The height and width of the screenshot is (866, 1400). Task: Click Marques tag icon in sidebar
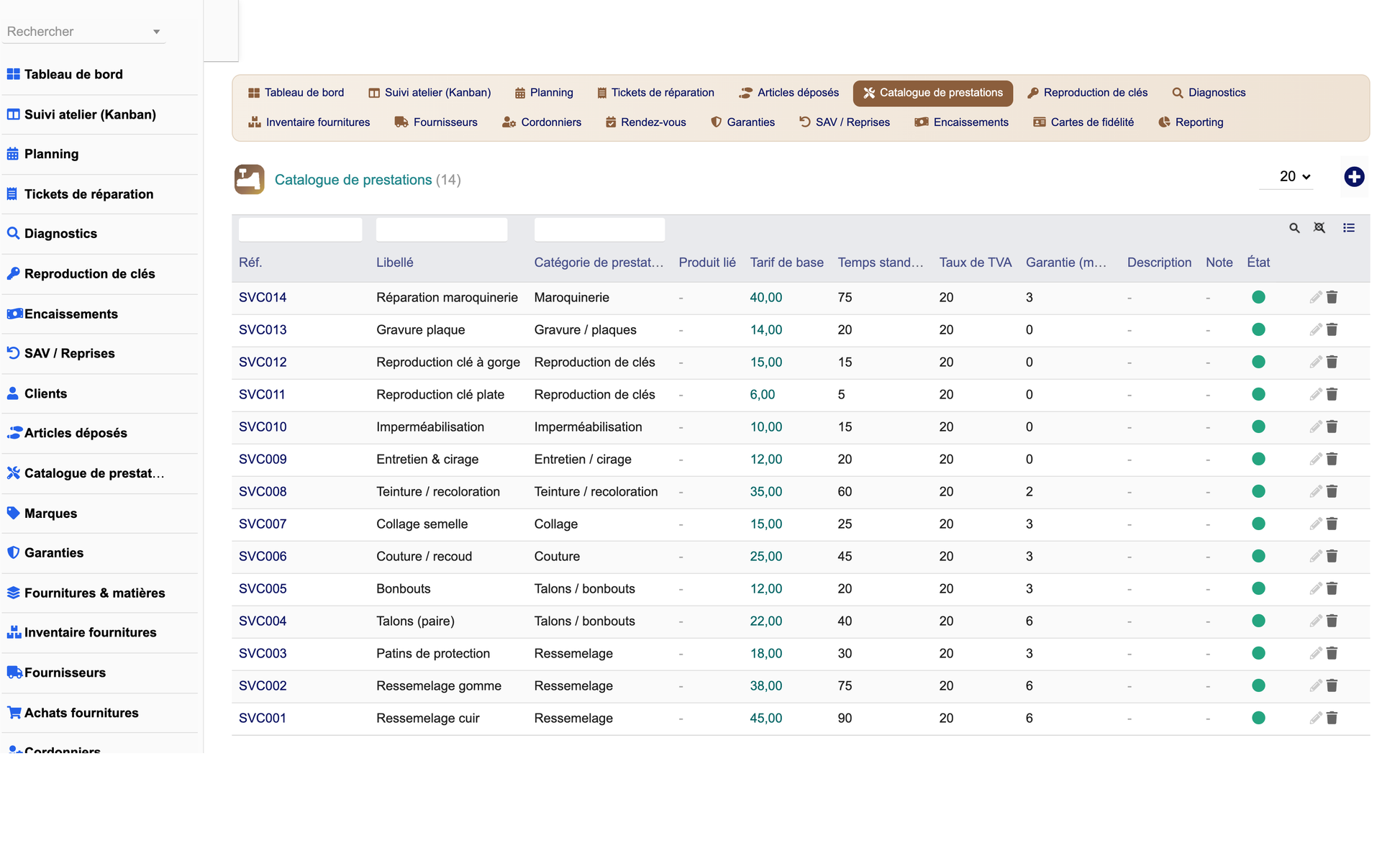pyautogui.click(x=13, y=513)
